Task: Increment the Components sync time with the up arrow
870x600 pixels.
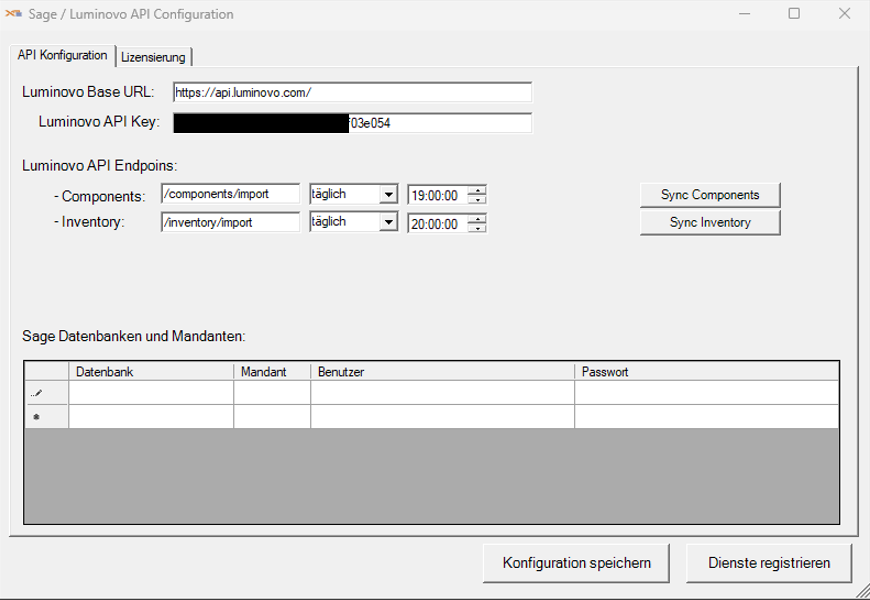Action: [x=478, y=190]
